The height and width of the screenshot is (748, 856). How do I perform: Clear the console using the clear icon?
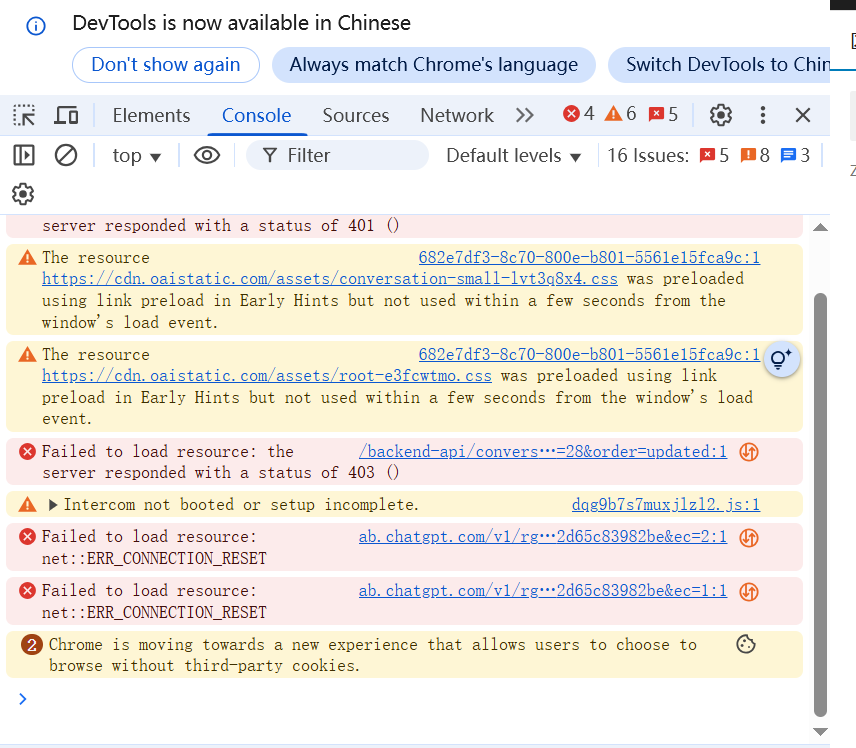[66, 155]
